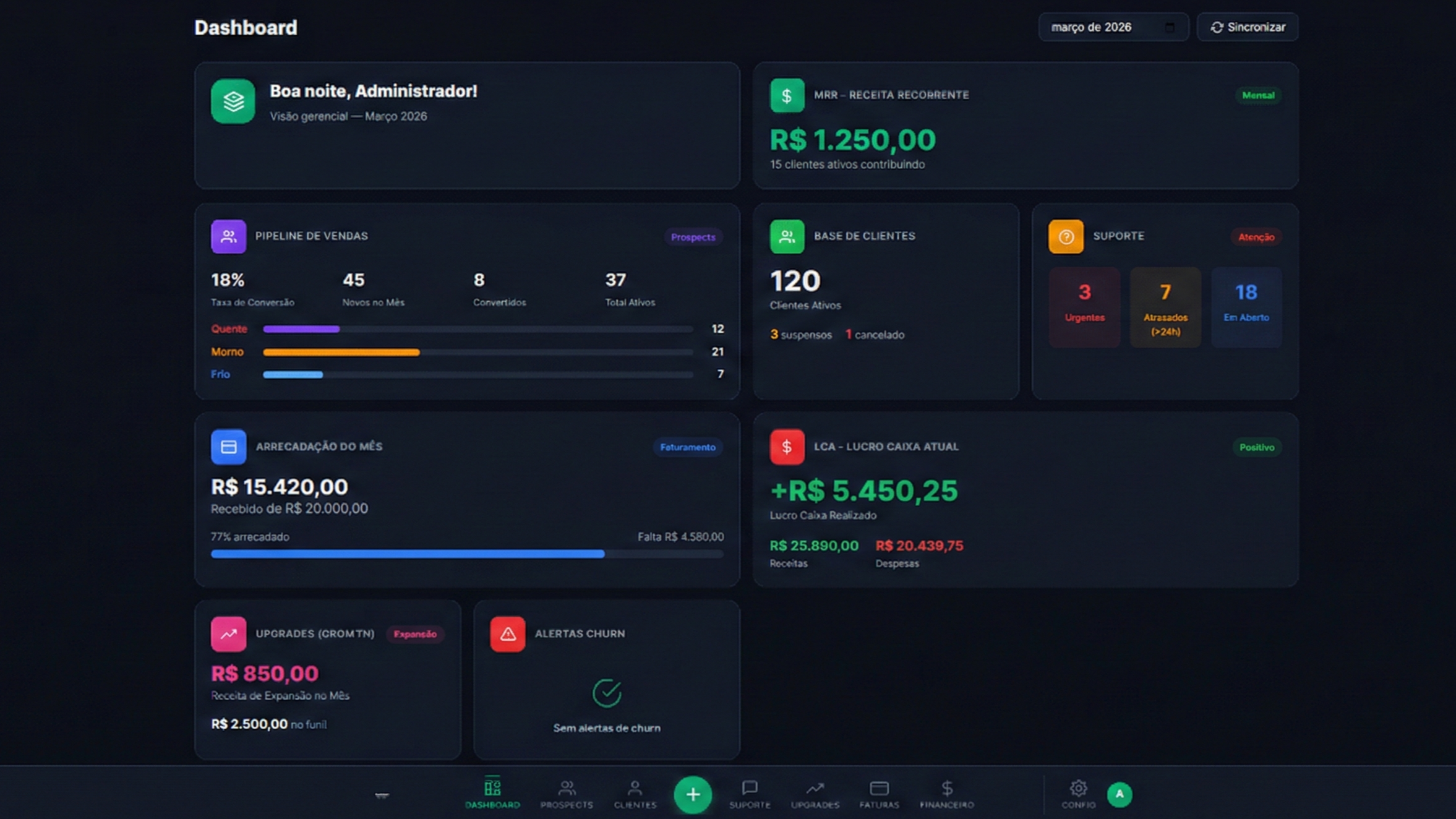
Task: Click the Urgentes support tile
Action: [1084, 306]
